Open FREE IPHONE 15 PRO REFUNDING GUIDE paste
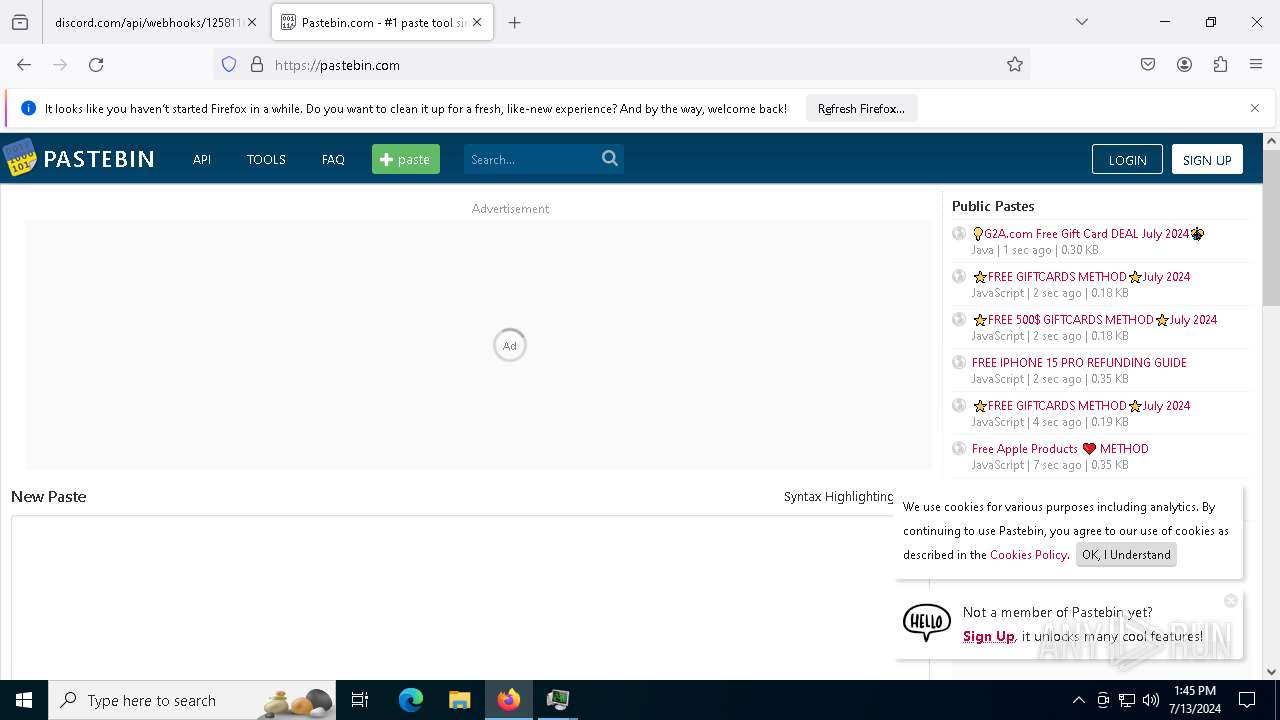This screenshot has width=1280, height=720. pos(1079,363)
